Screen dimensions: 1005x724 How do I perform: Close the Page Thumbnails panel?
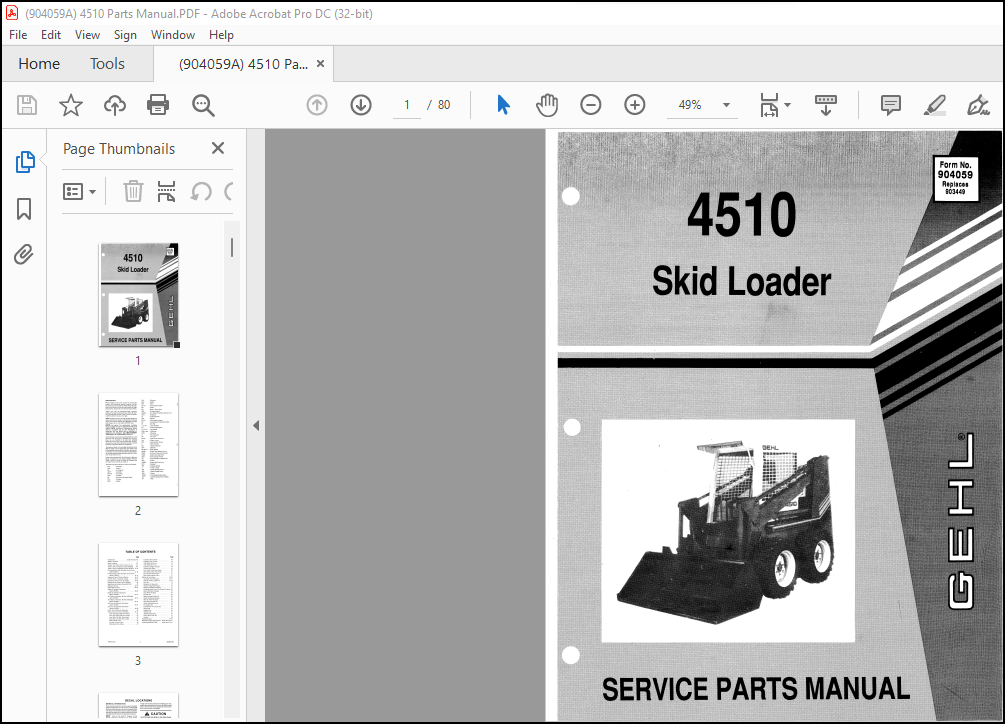218,148
